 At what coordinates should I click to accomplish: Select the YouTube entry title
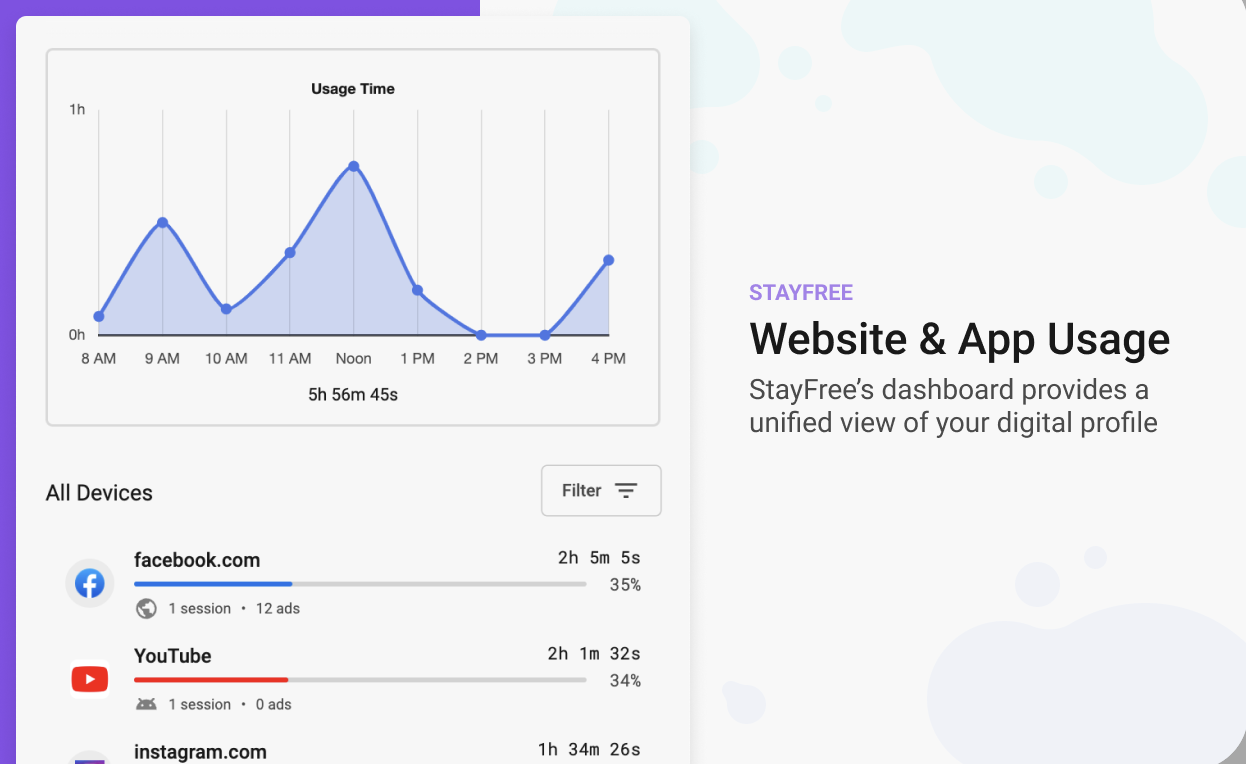173,656
